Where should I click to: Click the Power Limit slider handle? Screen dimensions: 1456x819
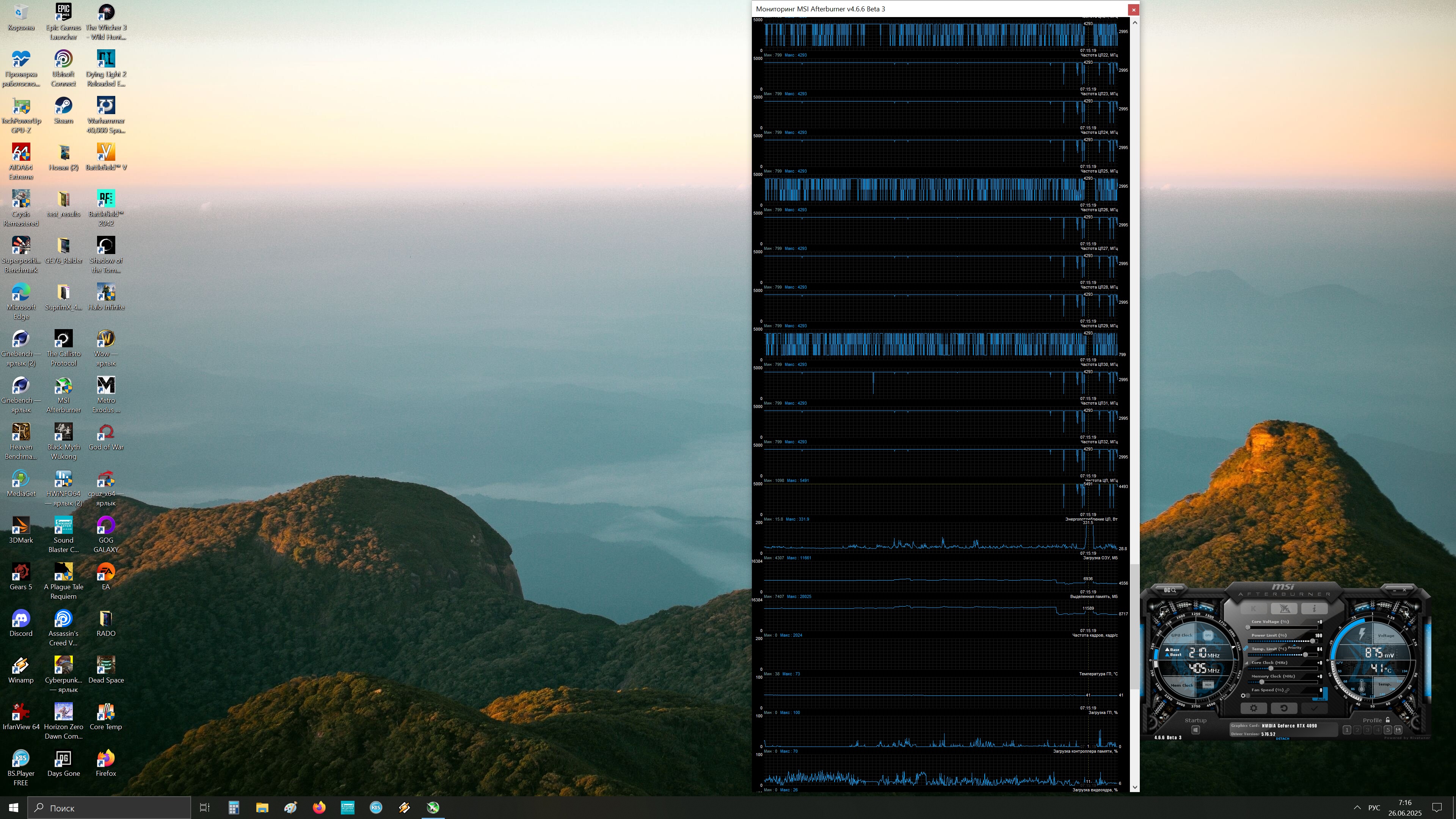(x=1313, y=641)
